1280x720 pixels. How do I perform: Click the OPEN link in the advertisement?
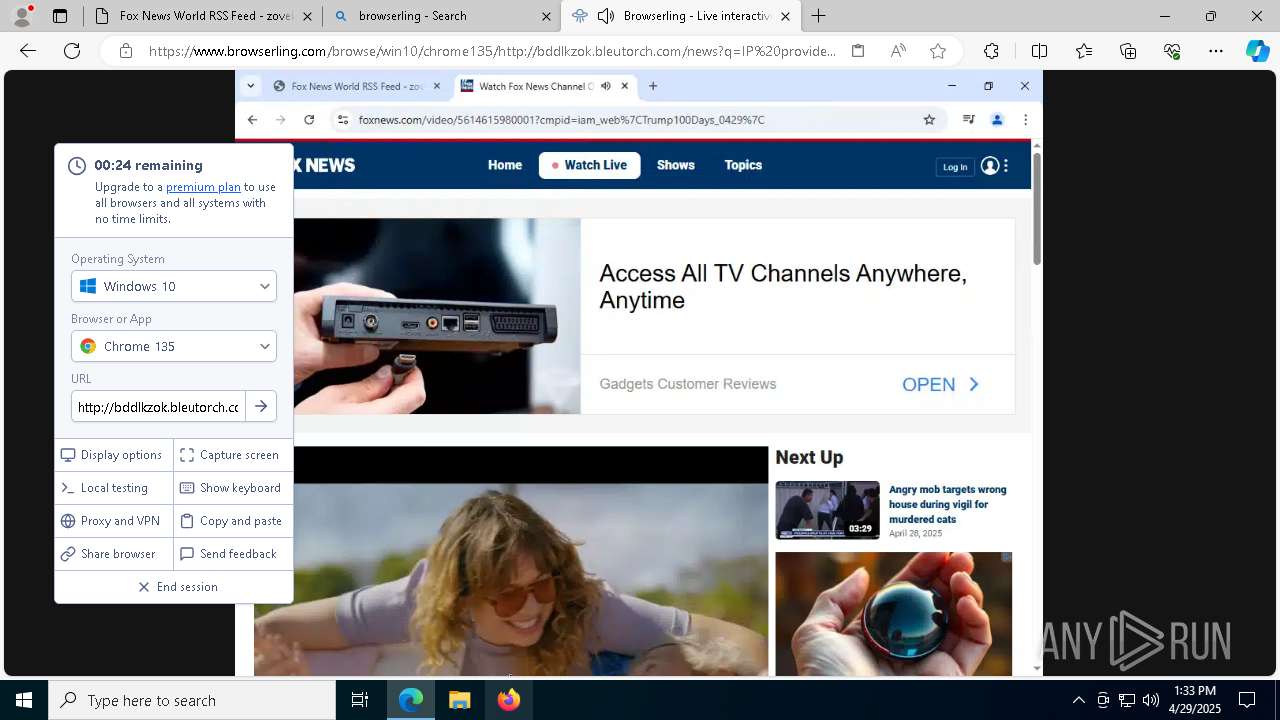941,385
